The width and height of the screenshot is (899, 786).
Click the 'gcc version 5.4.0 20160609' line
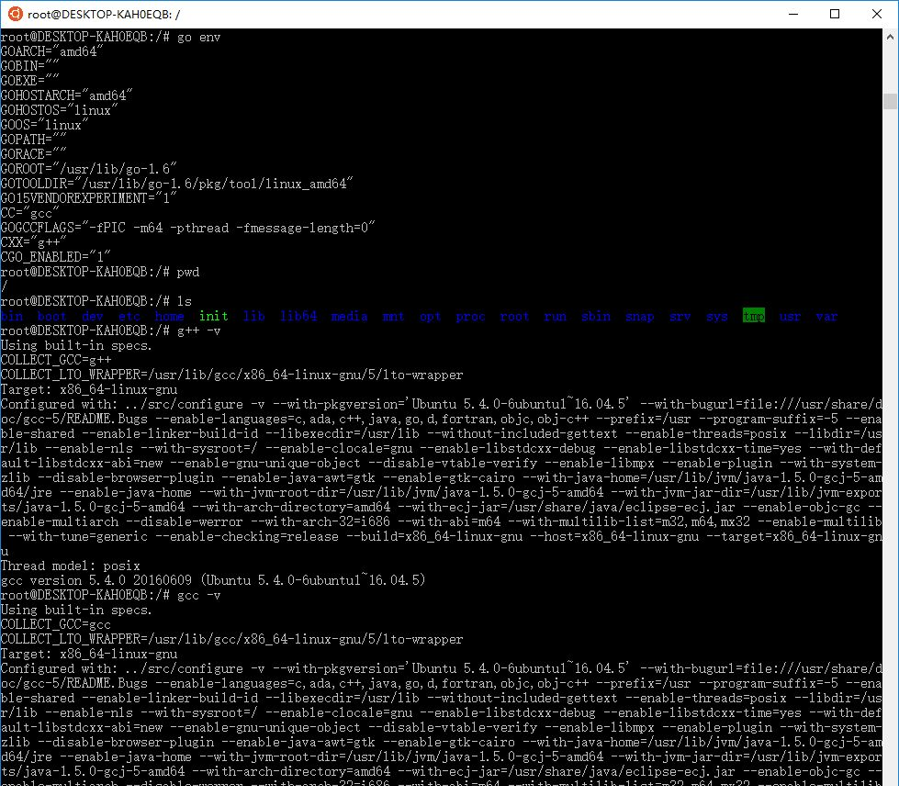[x=213, y=580]
